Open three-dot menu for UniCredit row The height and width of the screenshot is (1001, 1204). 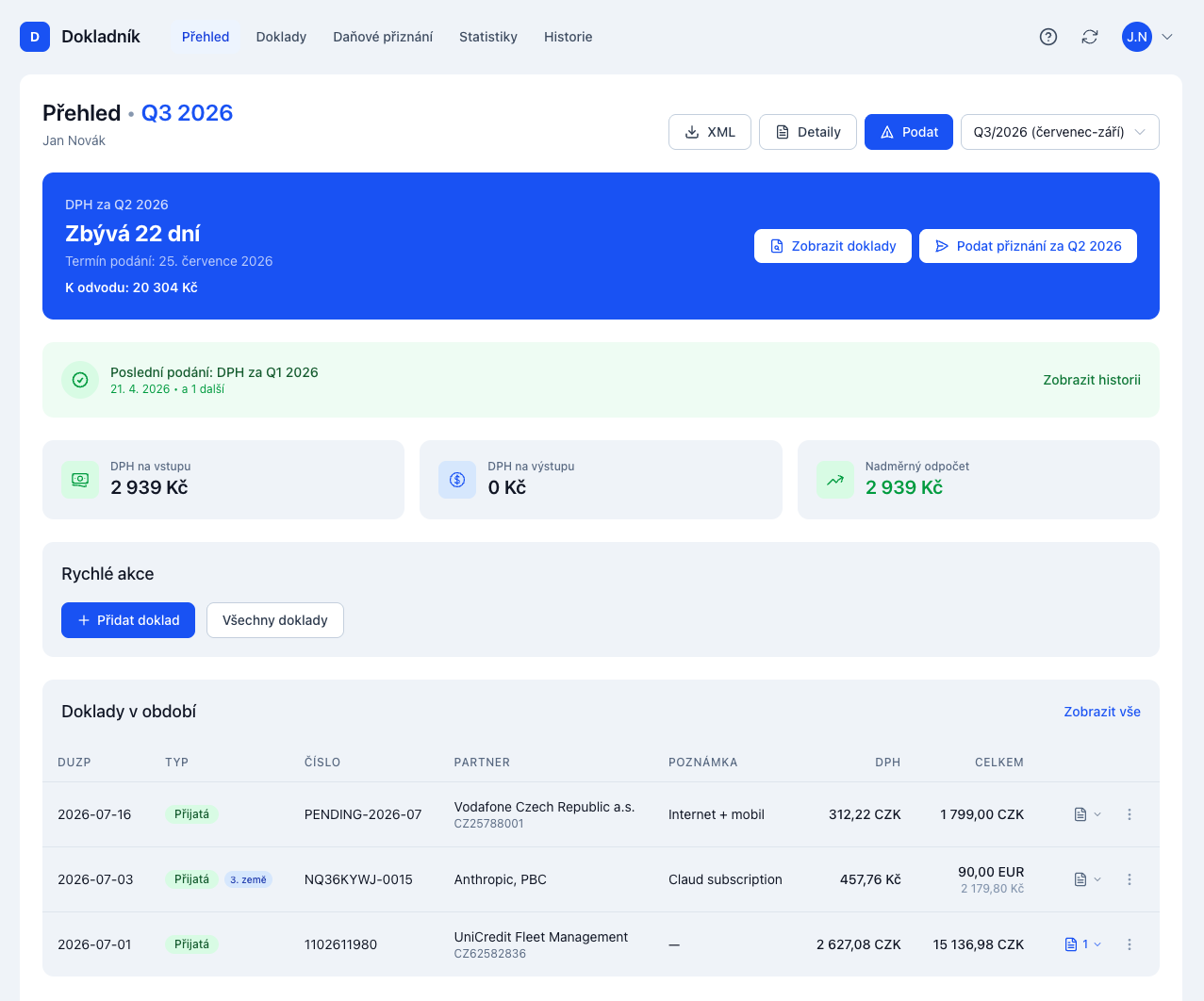tap(1130, 944)
